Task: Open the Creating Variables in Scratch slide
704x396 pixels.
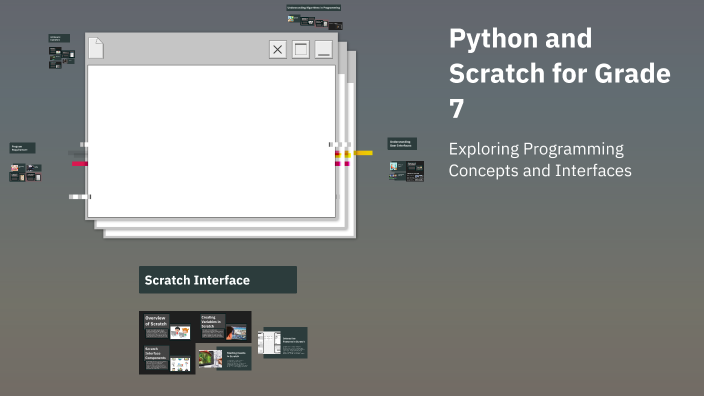Action: [x=224, y=327]
